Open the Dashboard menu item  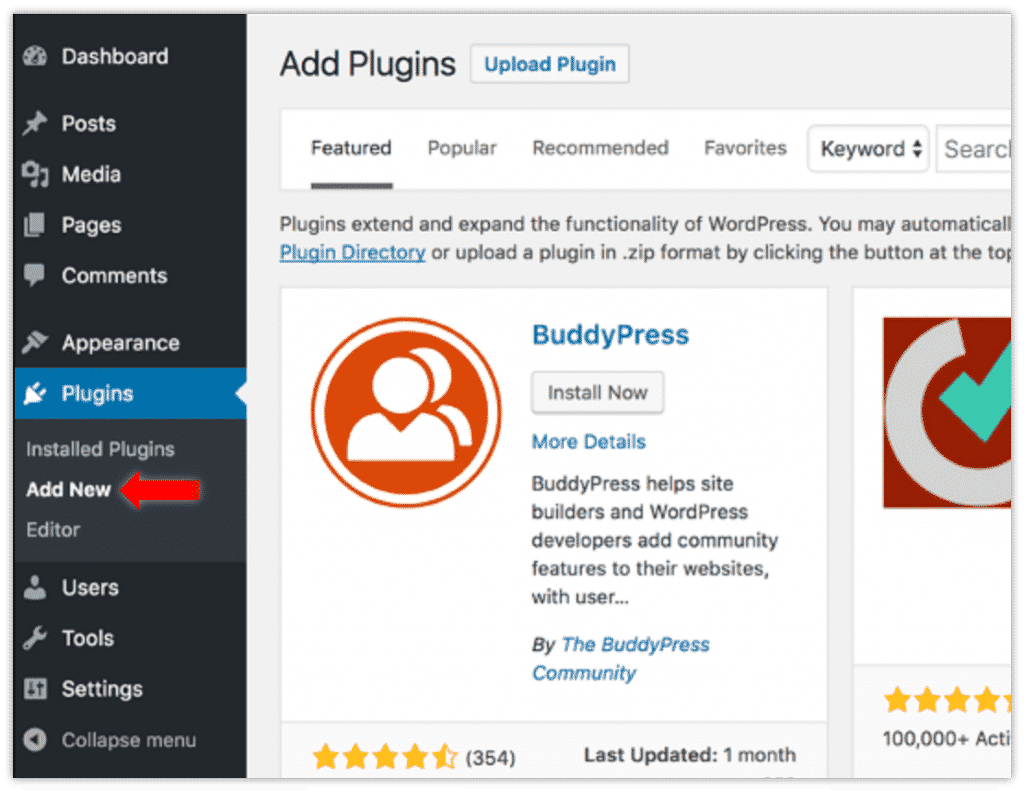tap(115, 56)
